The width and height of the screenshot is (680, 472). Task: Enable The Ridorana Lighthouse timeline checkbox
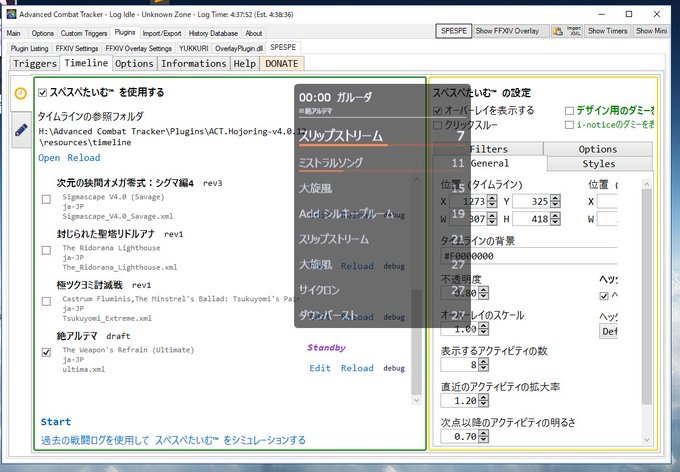(x=46, y=250)
